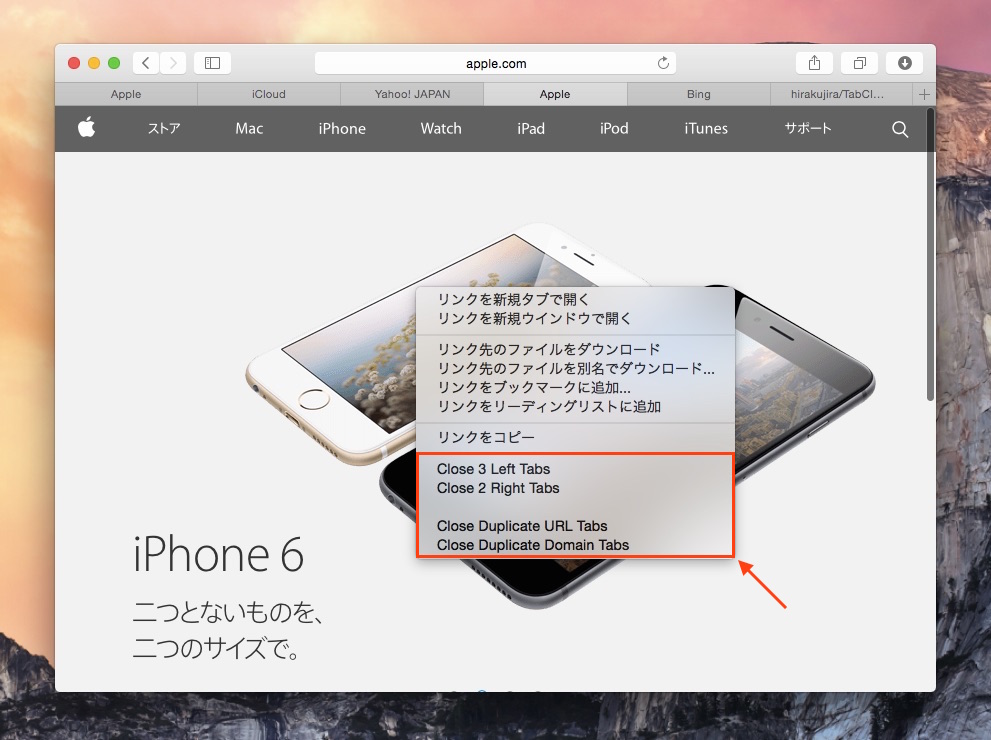Open the Mac link in the nav bar
Image resolution: width=991 pixels, height=740 pixels.
249,128
